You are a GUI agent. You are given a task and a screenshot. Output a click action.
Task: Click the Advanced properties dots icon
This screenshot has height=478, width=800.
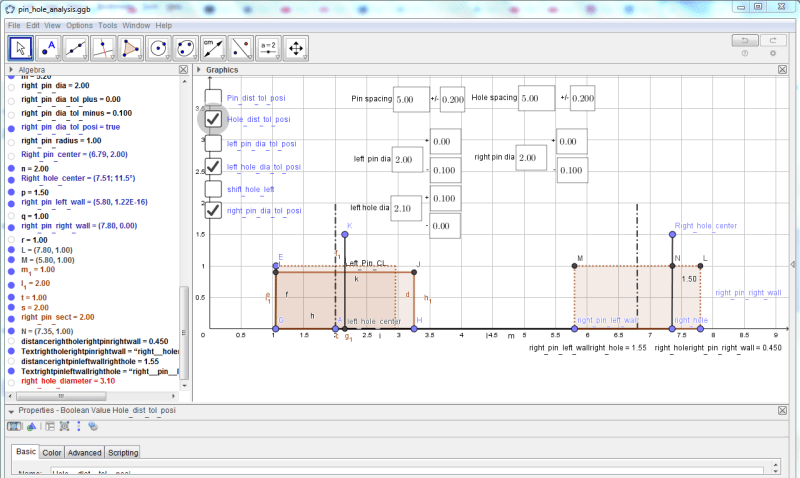pos(79,426)
